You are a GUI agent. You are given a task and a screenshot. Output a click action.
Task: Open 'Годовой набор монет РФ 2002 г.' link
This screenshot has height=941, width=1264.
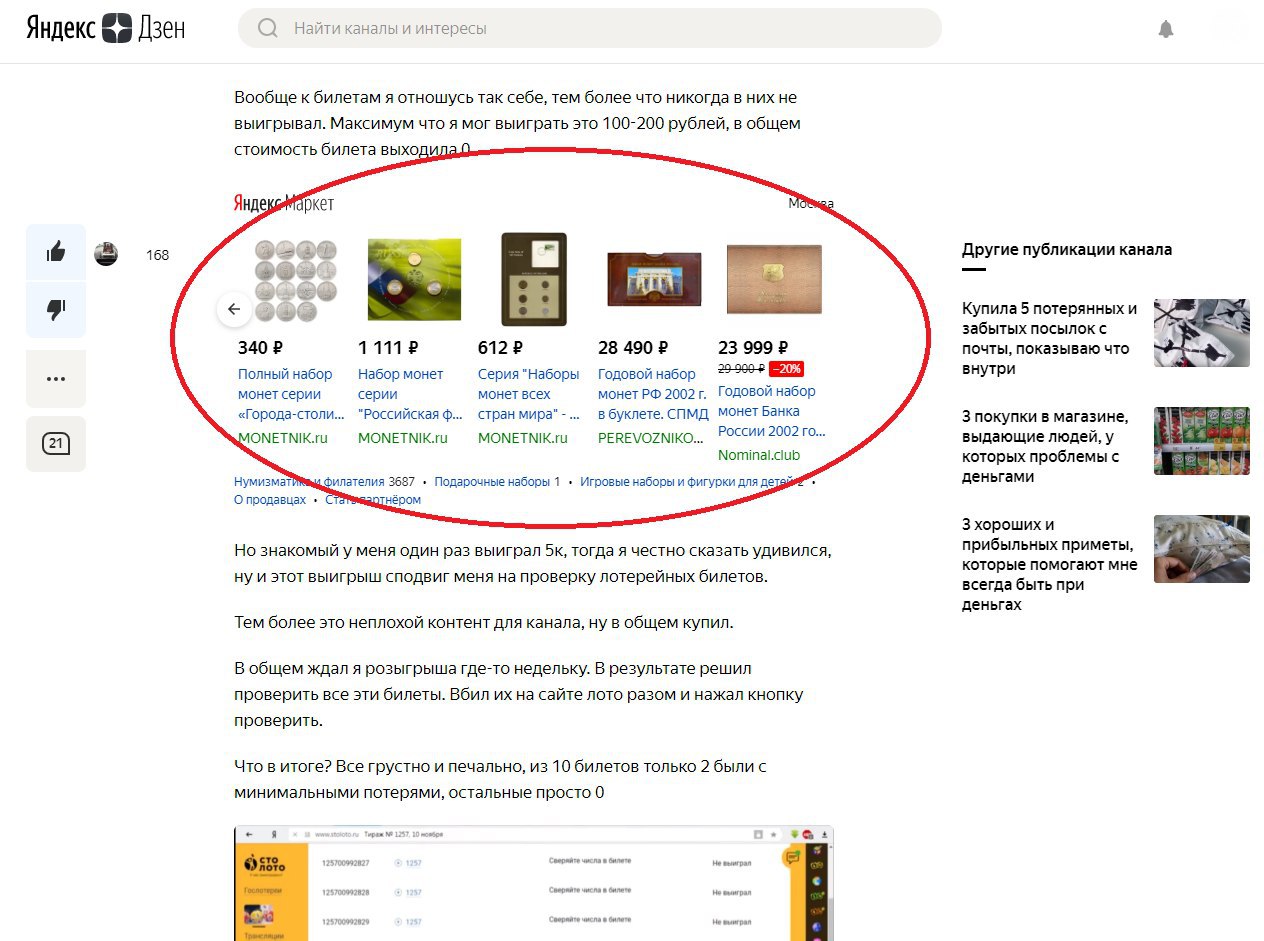pos(653,394)
